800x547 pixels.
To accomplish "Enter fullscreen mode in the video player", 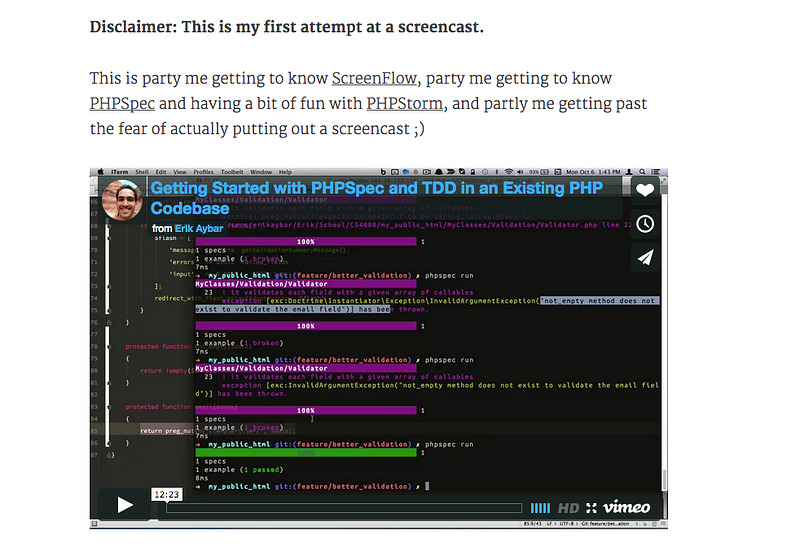I will [x=591, y=508].
